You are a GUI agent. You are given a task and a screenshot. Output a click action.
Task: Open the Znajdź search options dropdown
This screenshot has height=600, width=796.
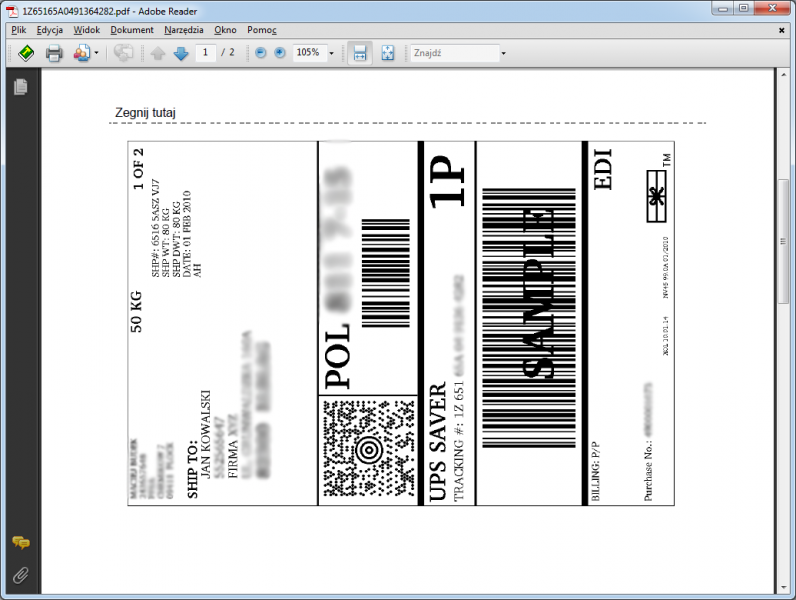503,53
